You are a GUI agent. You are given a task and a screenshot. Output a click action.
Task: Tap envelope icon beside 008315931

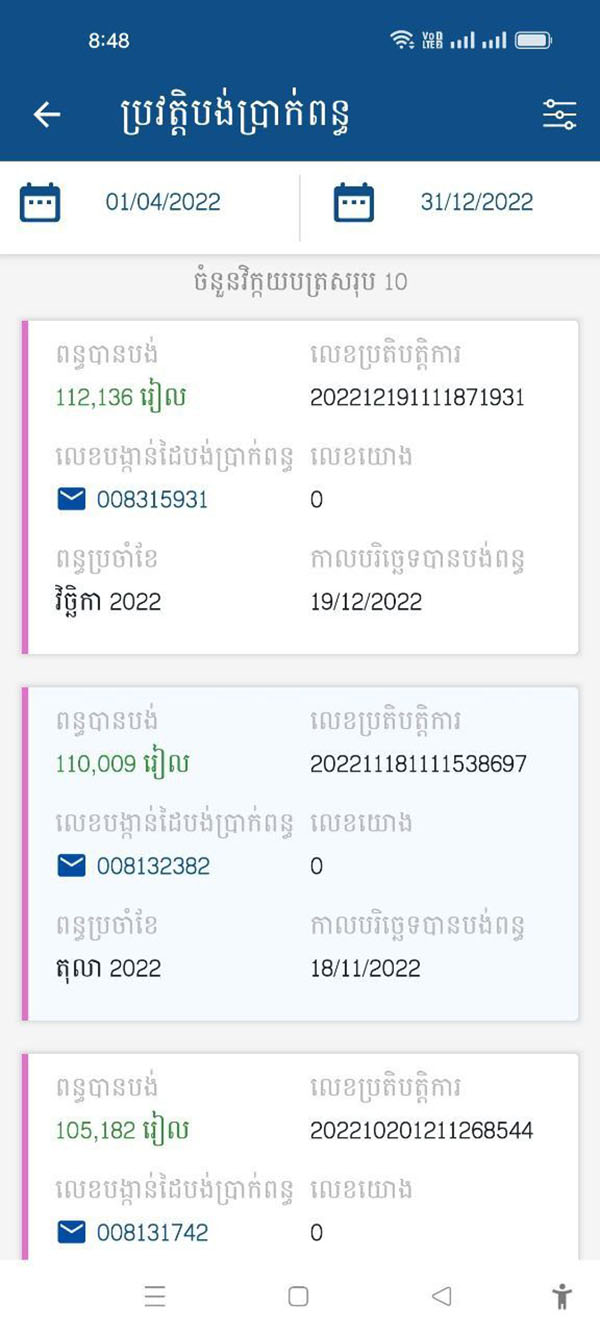point(72,499)
